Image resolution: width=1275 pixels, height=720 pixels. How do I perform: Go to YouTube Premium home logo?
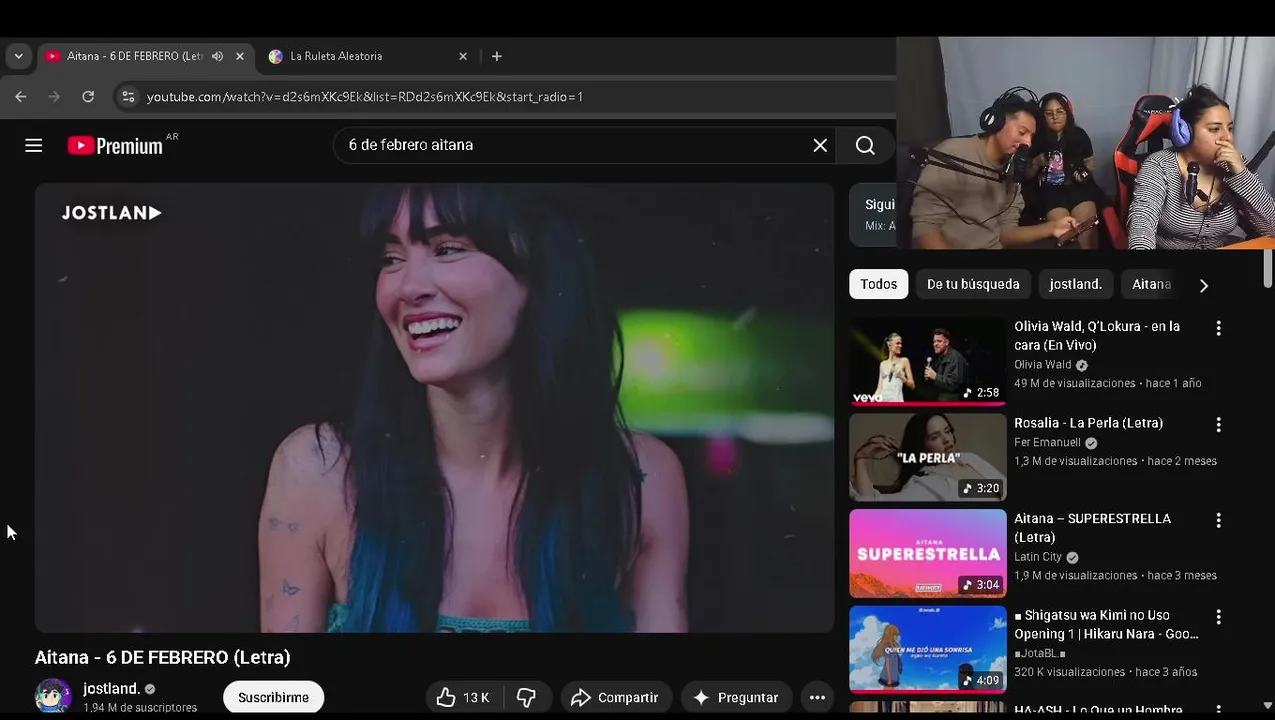115,146
